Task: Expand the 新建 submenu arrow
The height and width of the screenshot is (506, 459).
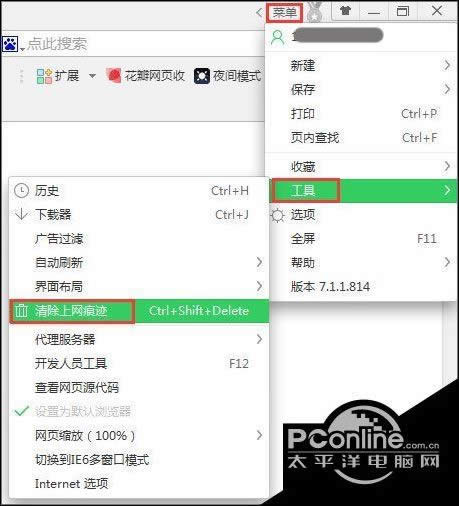Action: click(x=447, y=65)
